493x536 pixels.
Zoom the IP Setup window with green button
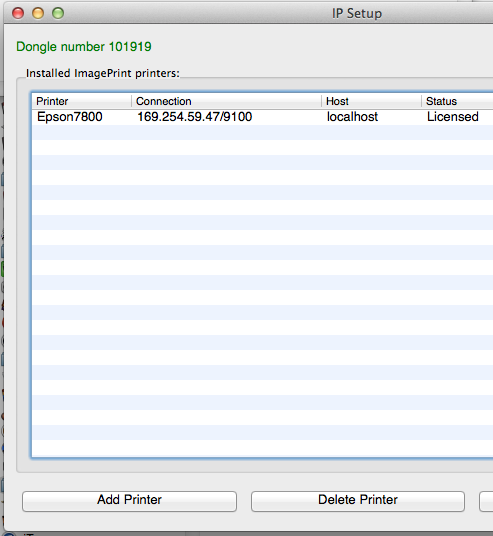point(58,13)
